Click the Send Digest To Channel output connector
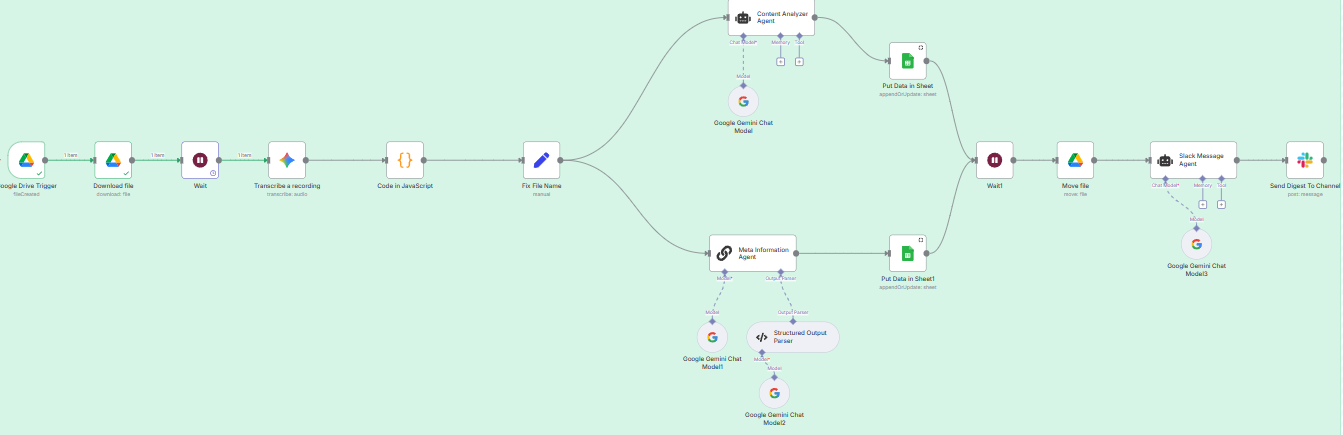Image resolution: width=1343 pixels, height=435 pixels. [x=1325, y=160]
